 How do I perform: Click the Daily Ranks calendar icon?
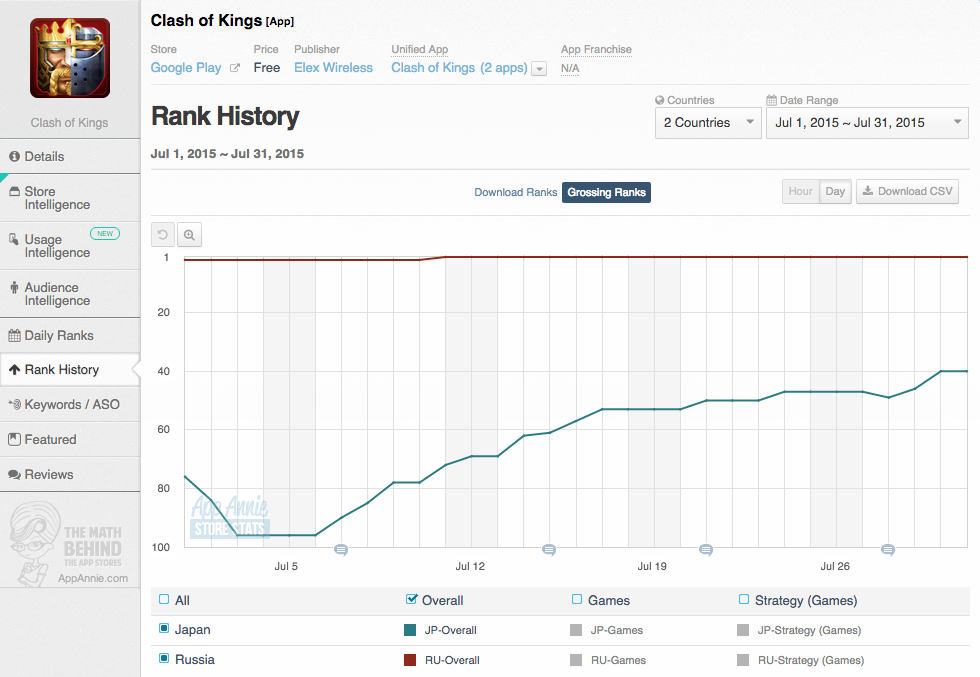14,336
